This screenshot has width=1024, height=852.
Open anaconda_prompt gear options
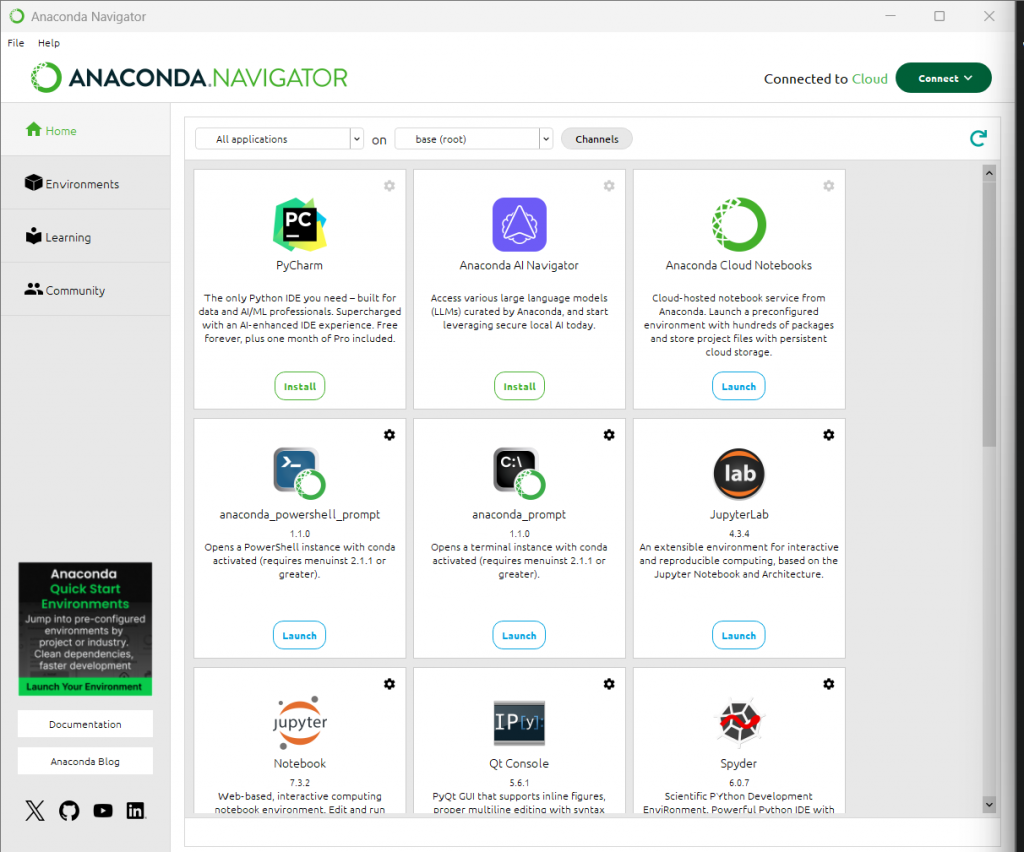[x=609, y=435]
